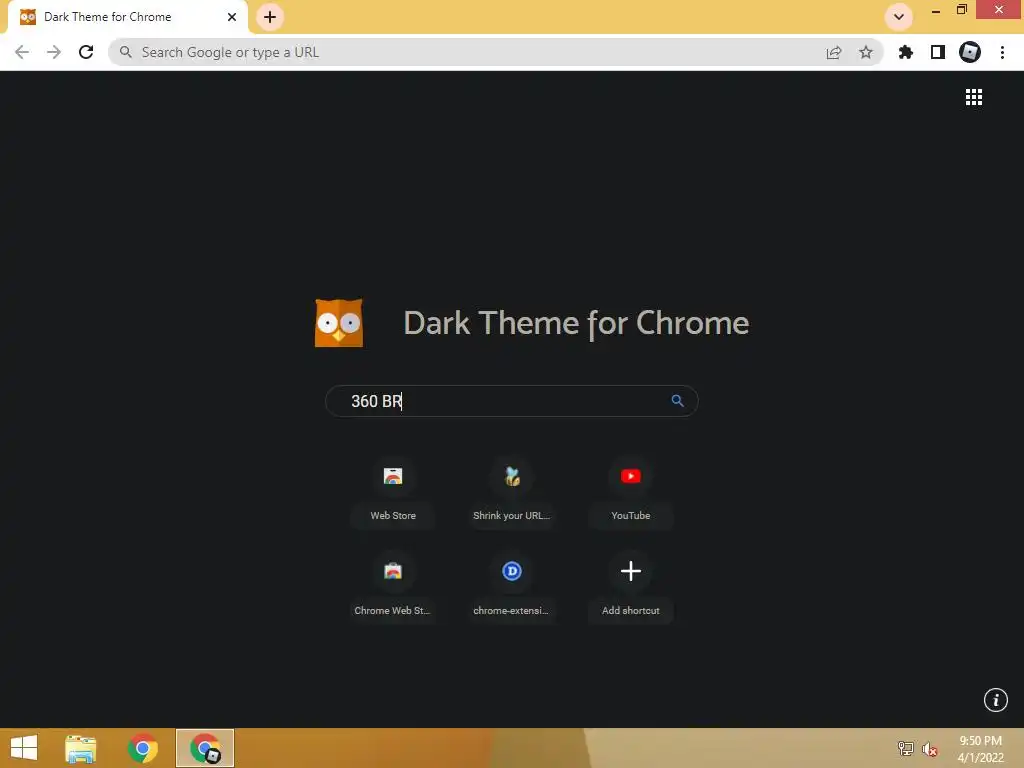
Task: Open the Chrome profile avatar
Action: [970, 52]
